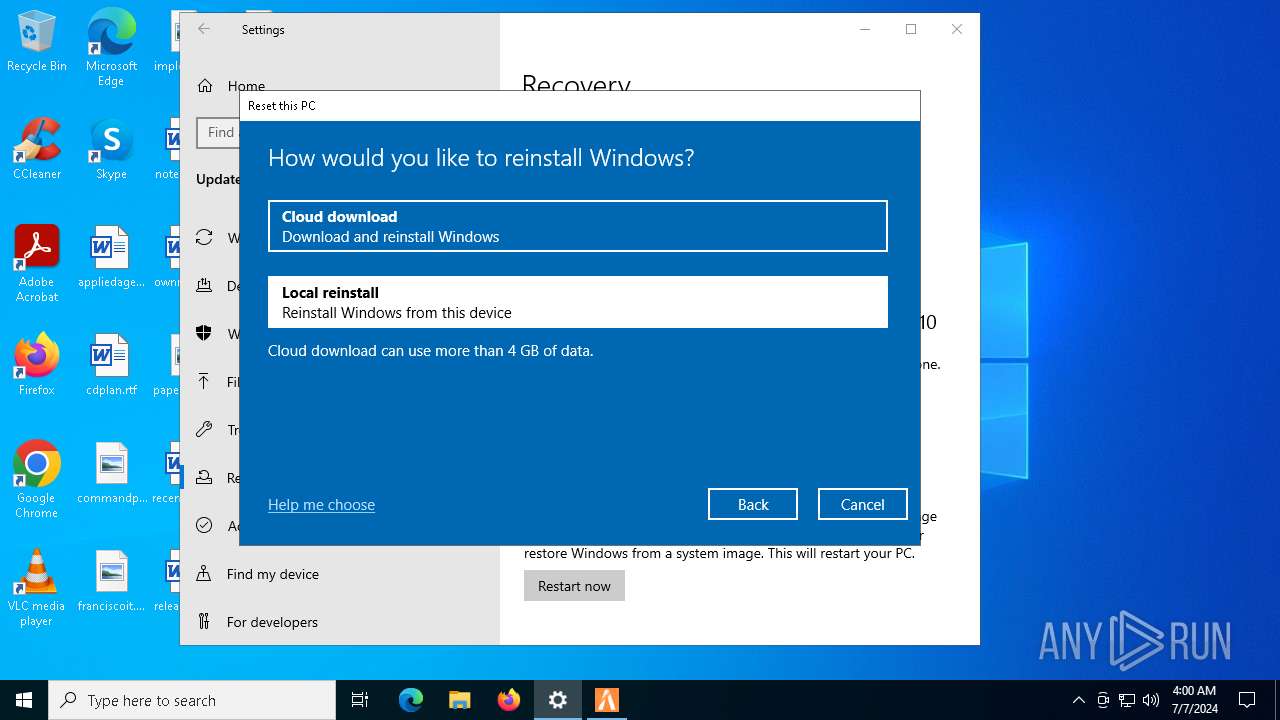The image size is (1280, 720).
Task: Select the franciscoit image file on desktop
Action: 111,582
